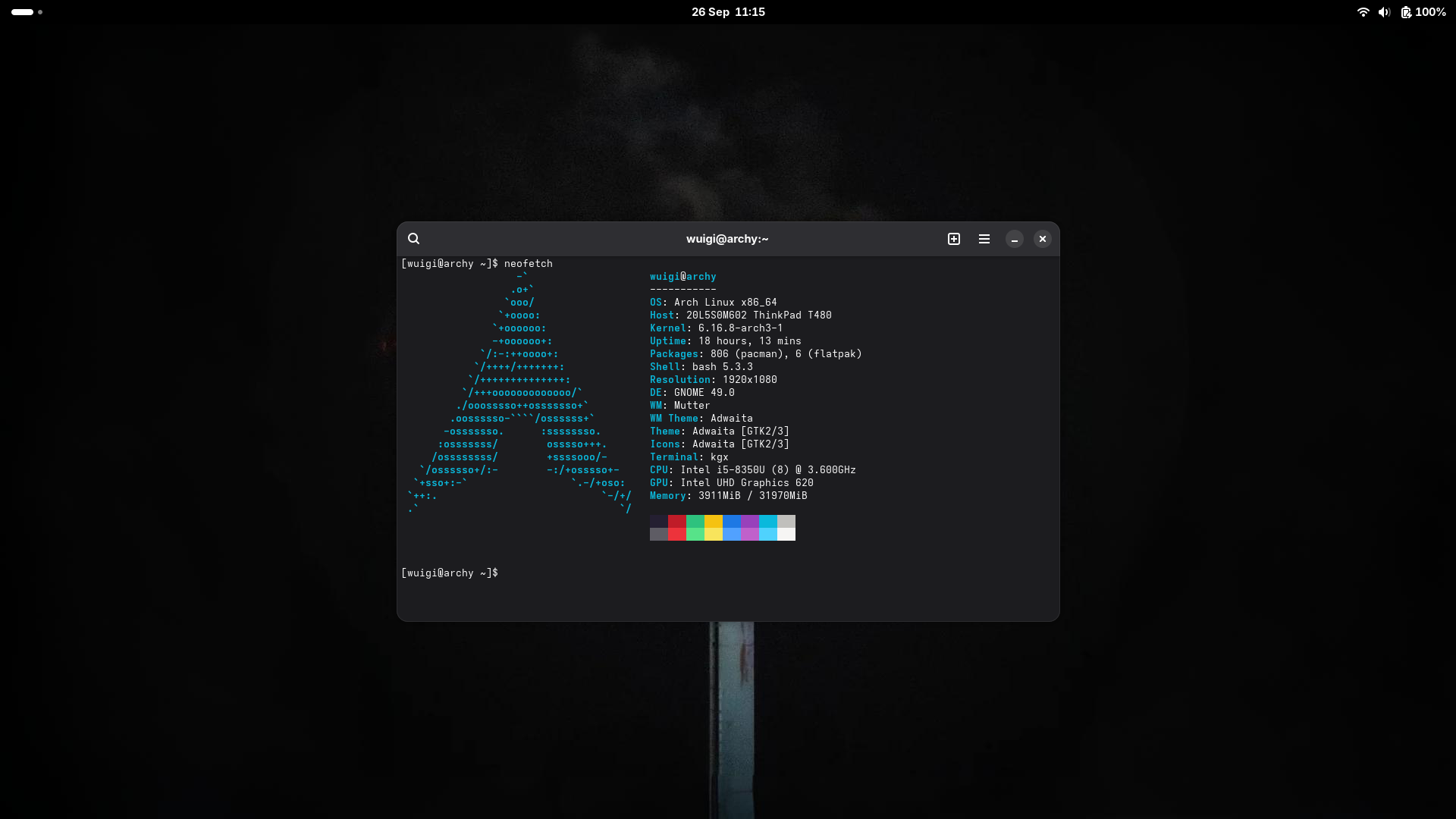The height and width of the screenshot is (819, 1456).
Task: Open a new terminal tab
Action: click(x=954, y=239)
